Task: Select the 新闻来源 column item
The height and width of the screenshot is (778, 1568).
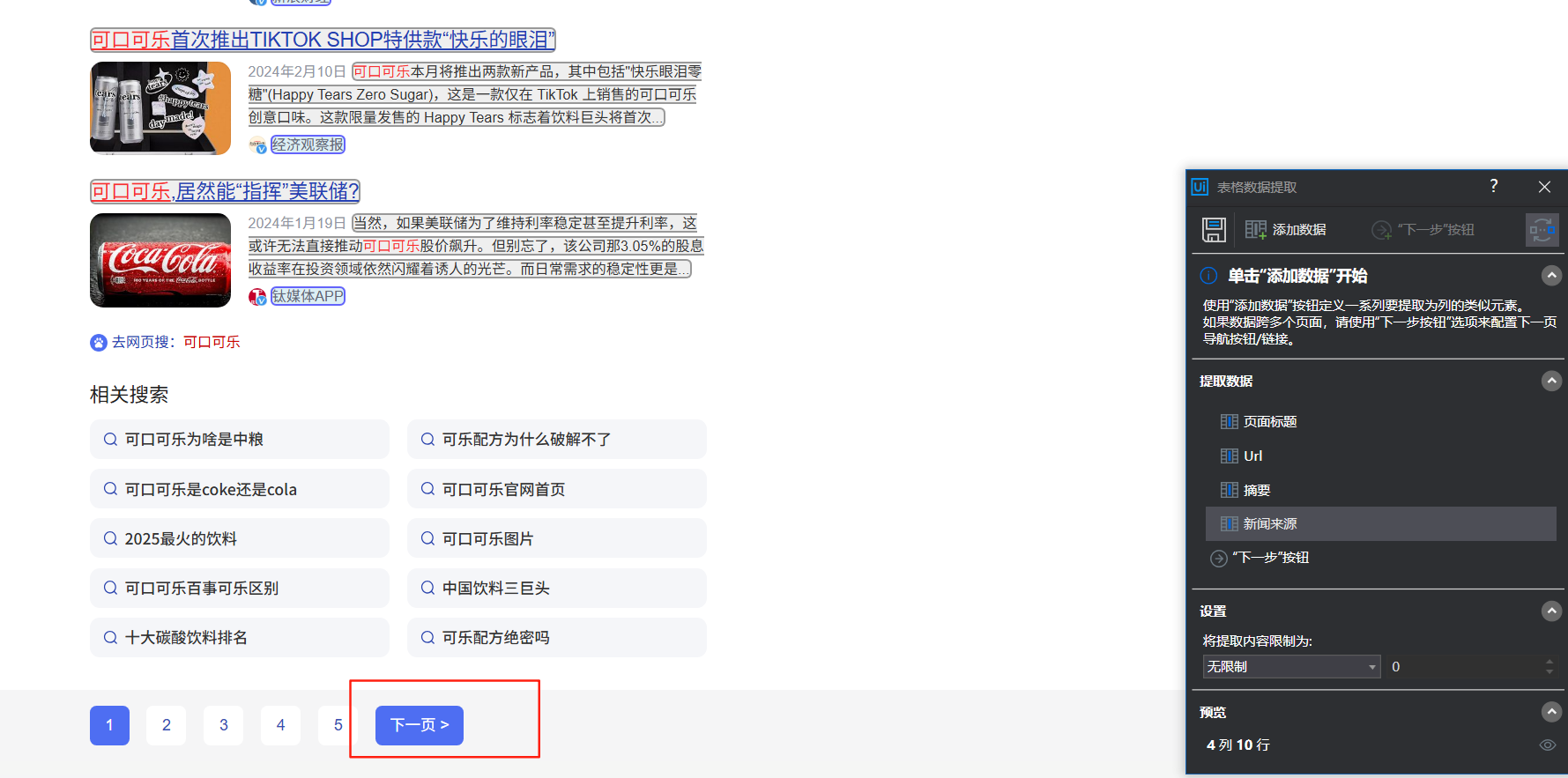Action: click(1380, 523)
